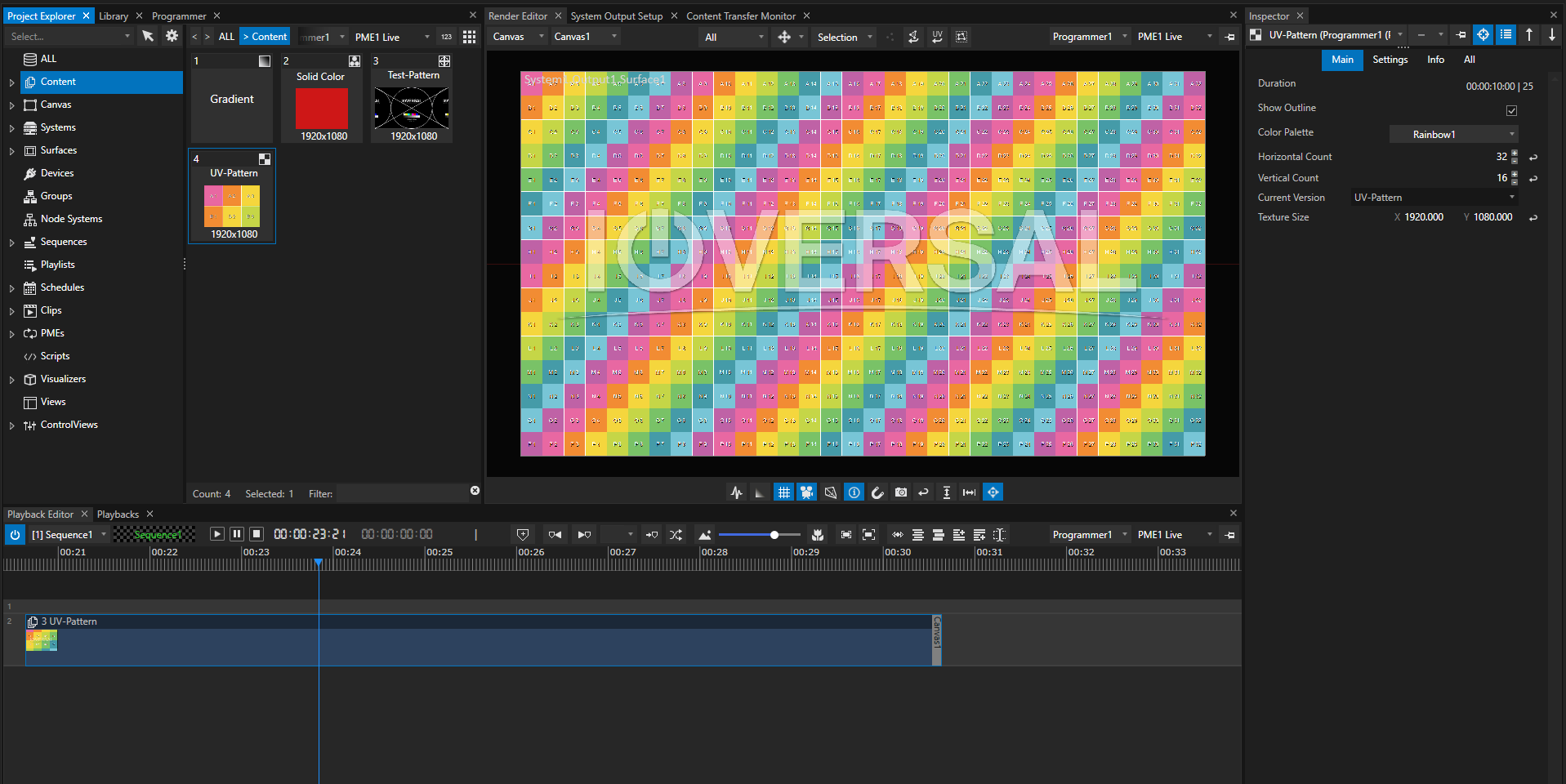Image resolution: width=1566 pixels, height=784 pixels.
Task: Toggle the waveform icon in Render Editor toolbar
Action: tap(737, 492)
